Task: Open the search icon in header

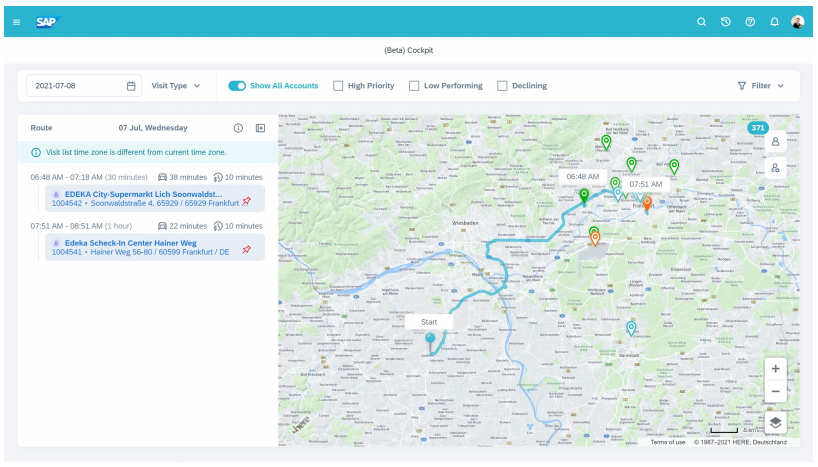Action: pyautogui.click(x=702, y=22)
